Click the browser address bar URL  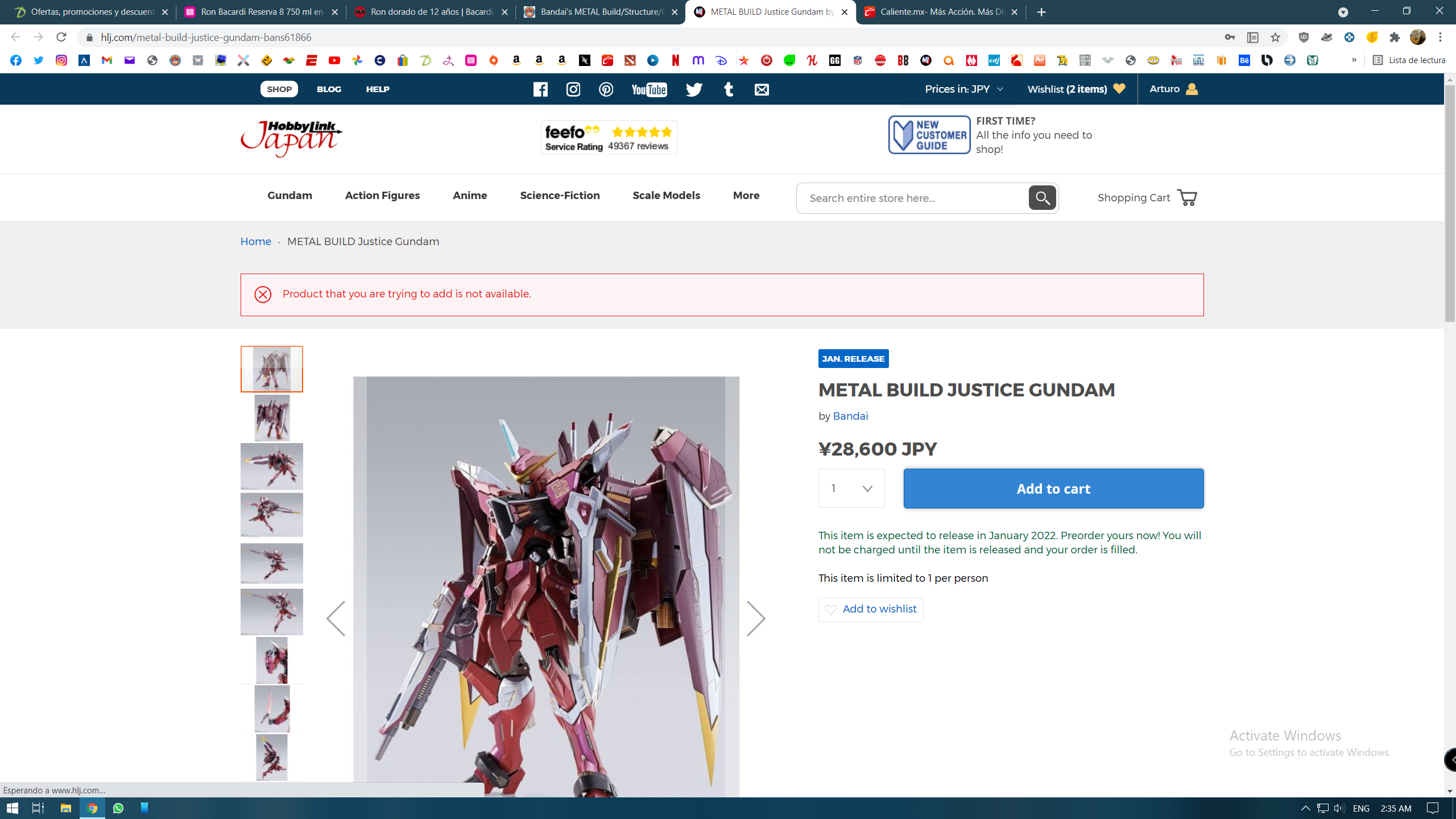point(206,38)
